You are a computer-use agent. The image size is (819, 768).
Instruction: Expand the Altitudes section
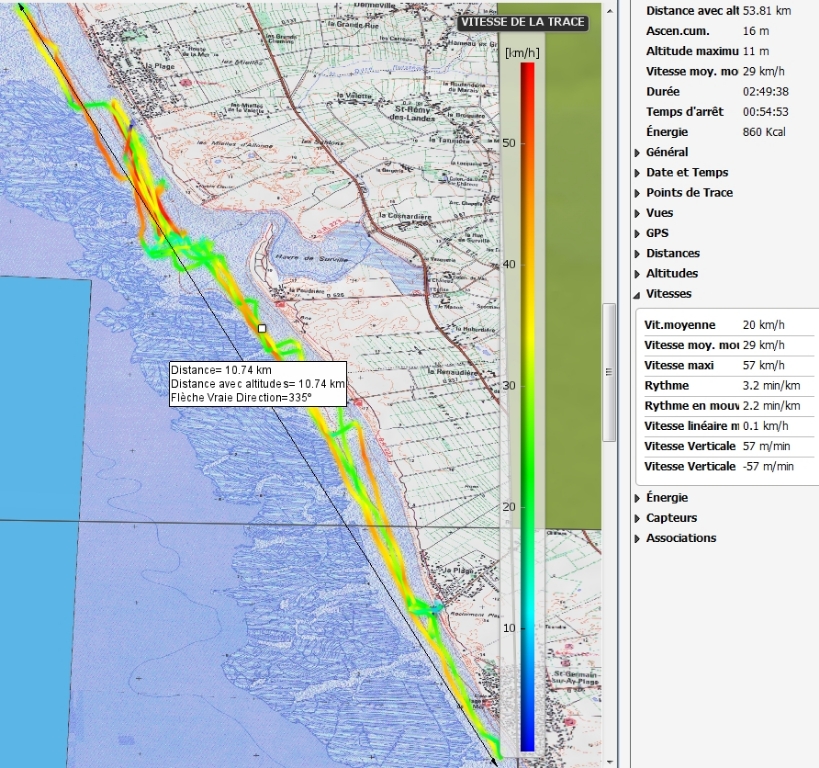click(x=671, y=273)
